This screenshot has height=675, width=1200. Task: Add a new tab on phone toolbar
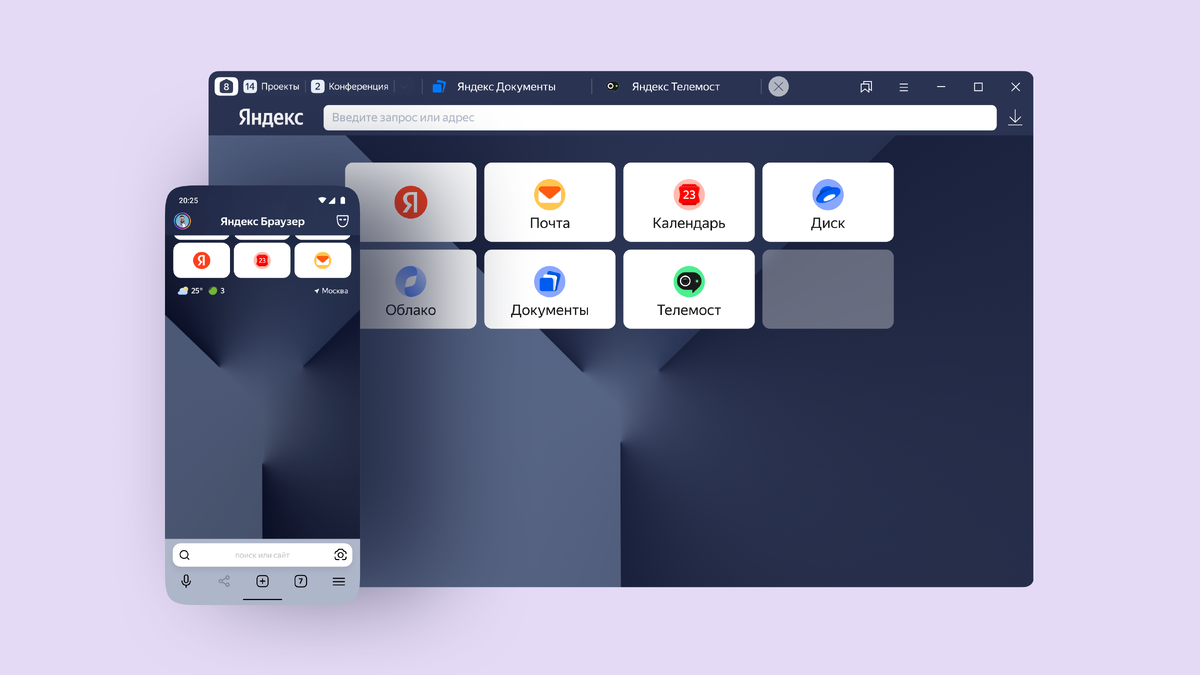pyautogui.click(x=262, y=581)
